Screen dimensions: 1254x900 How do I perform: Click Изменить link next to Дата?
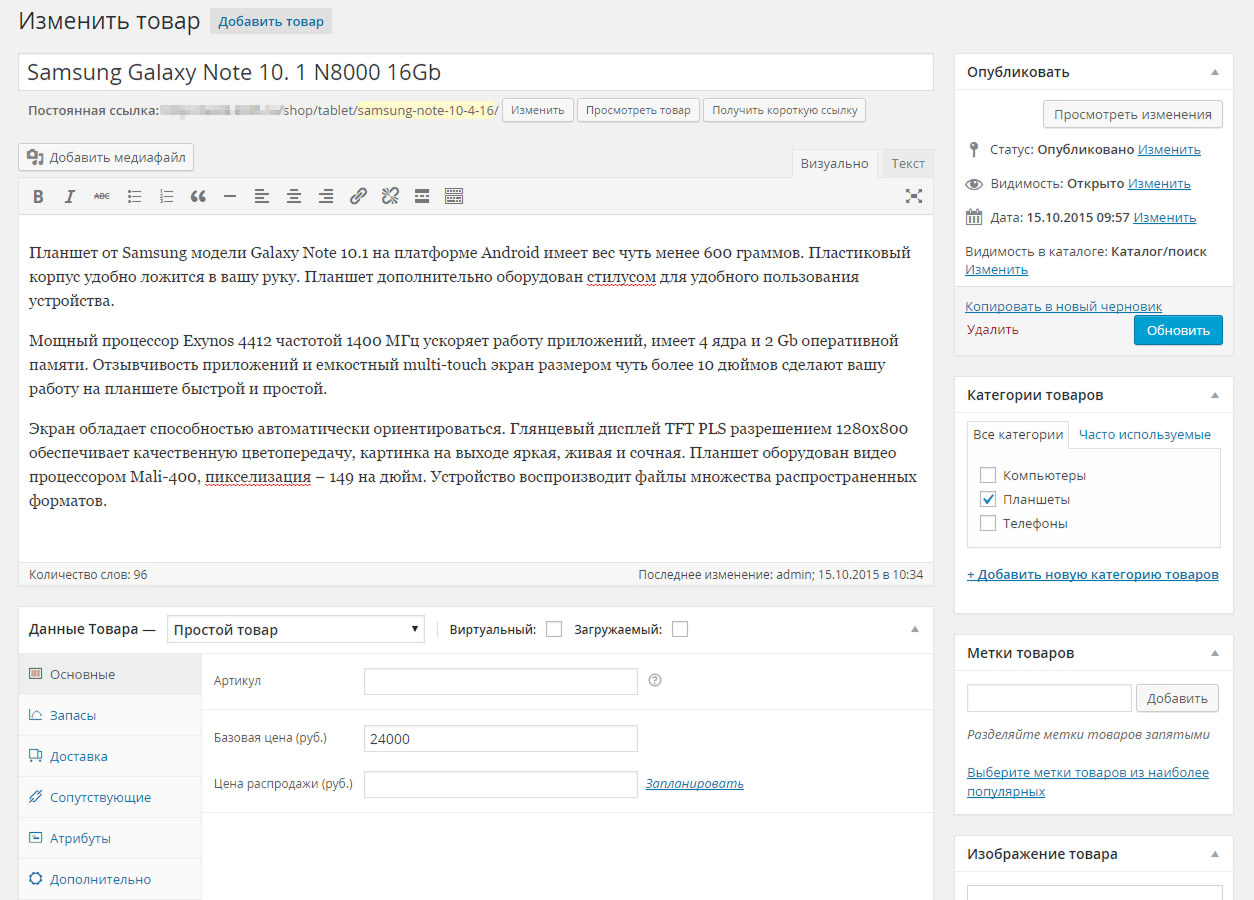1164,217
